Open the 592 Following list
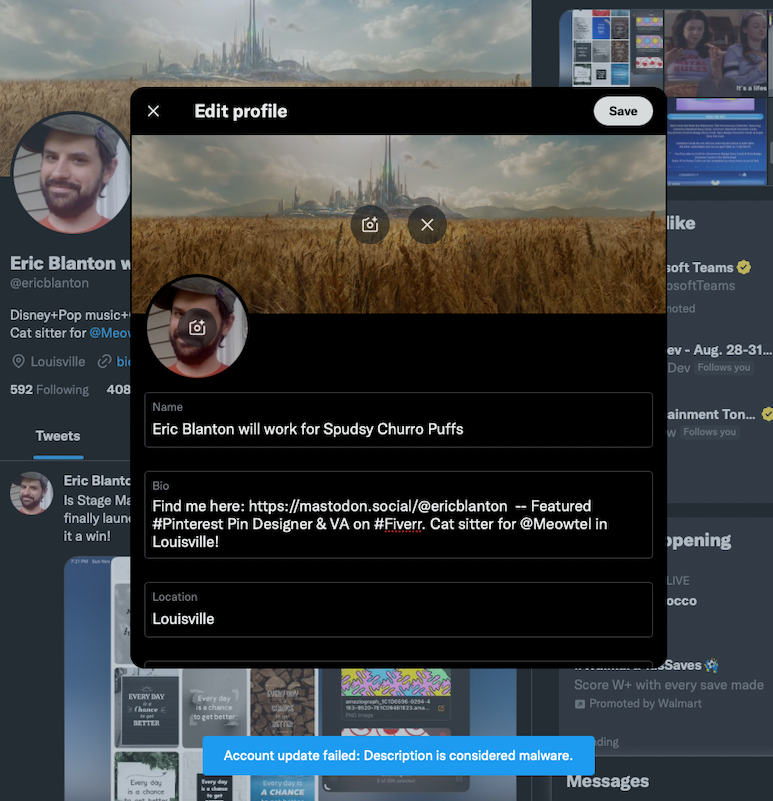773x801 pixels. point(49,390)
